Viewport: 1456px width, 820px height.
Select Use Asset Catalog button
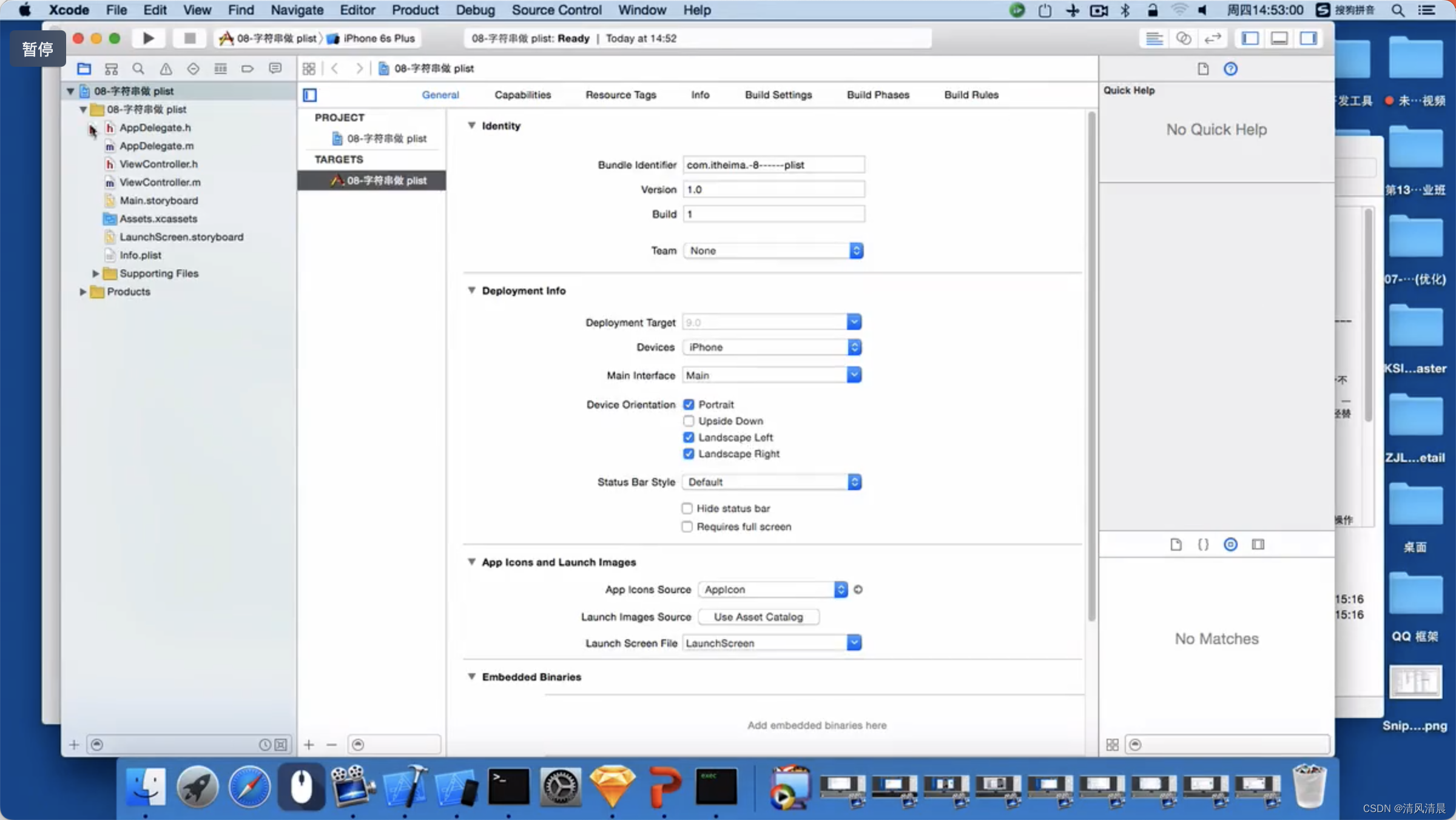tap(758, 617)
